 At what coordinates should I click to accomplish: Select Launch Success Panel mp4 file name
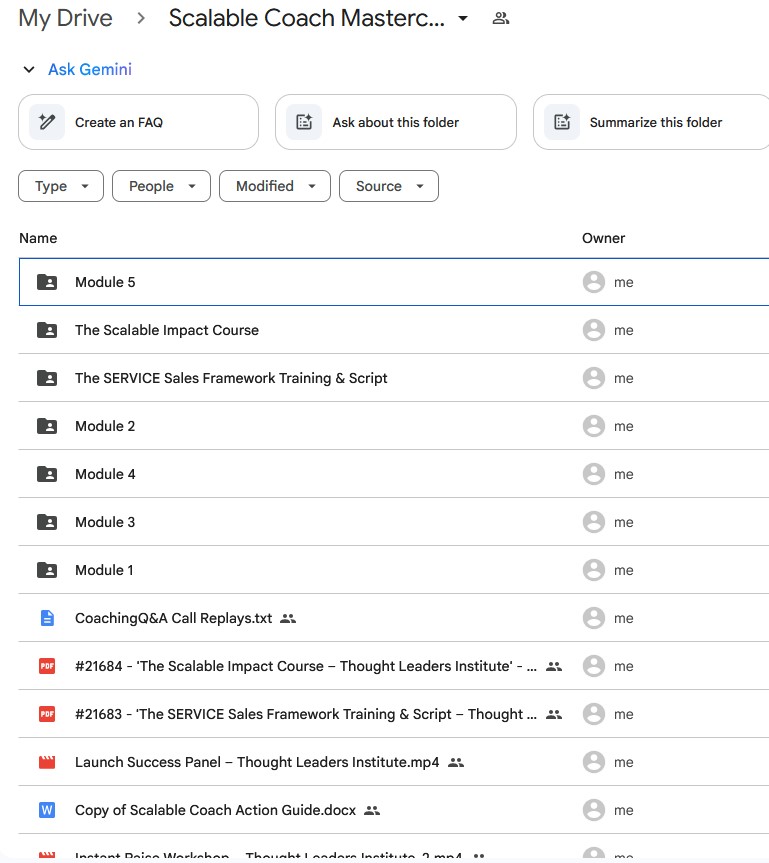[257, 762]
